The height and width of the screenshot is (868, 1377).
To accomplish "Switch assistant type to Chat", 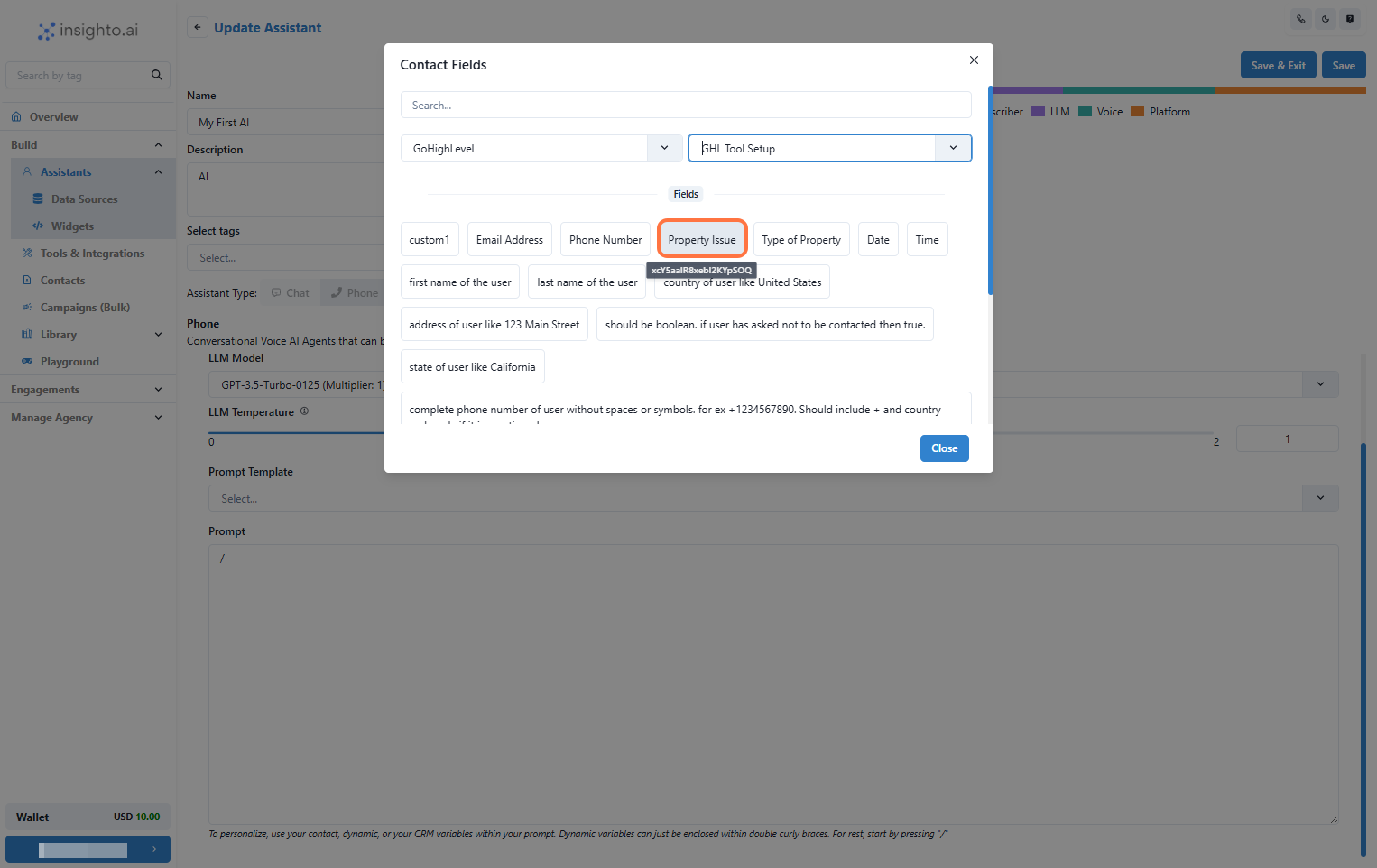I will 290,293.
